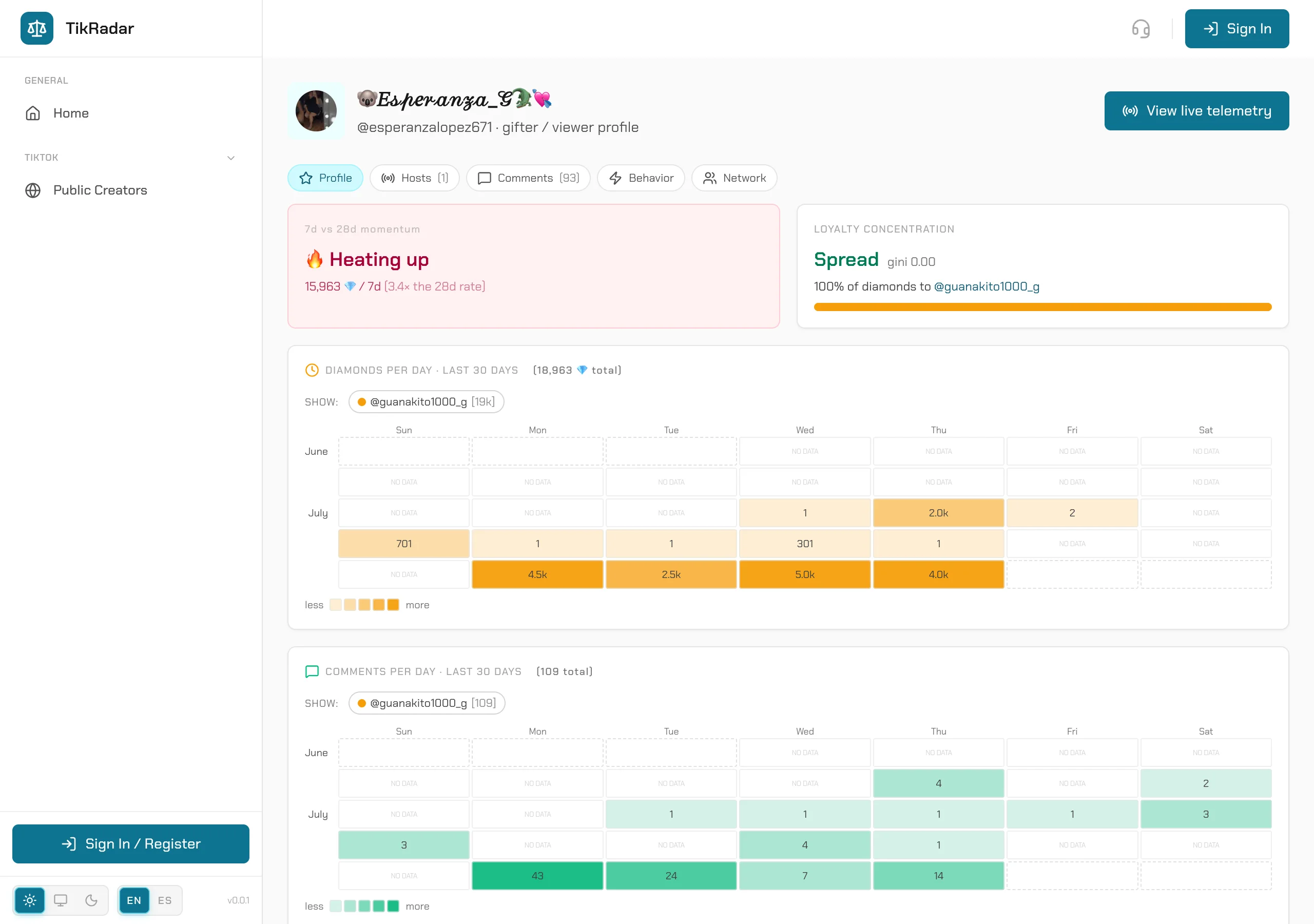Viewport: 1314px width, 924px height.
Task: Open the @guanakito1000_g link in loyalty card
Action: tap(987, 286)
